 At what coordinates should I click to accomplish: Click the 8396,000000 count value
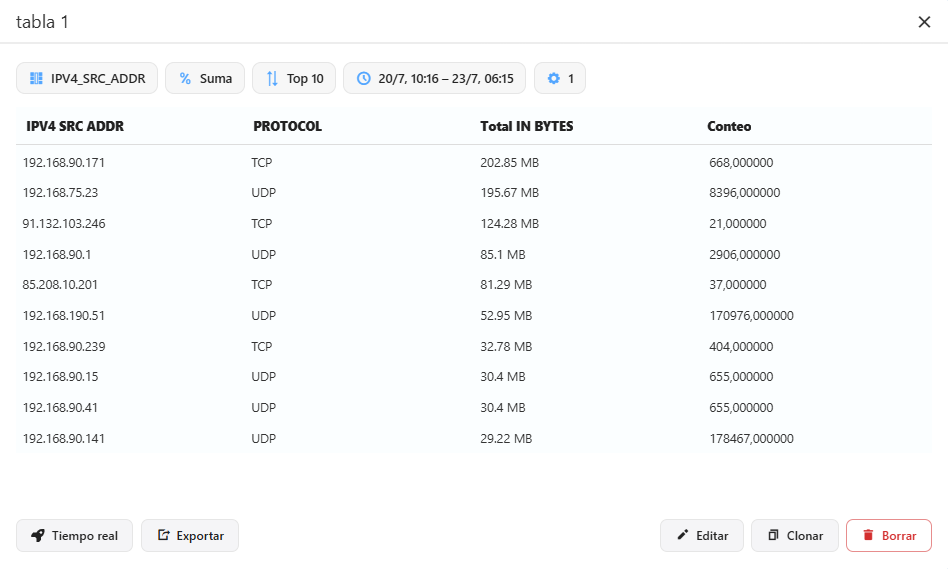pos(745,193)
